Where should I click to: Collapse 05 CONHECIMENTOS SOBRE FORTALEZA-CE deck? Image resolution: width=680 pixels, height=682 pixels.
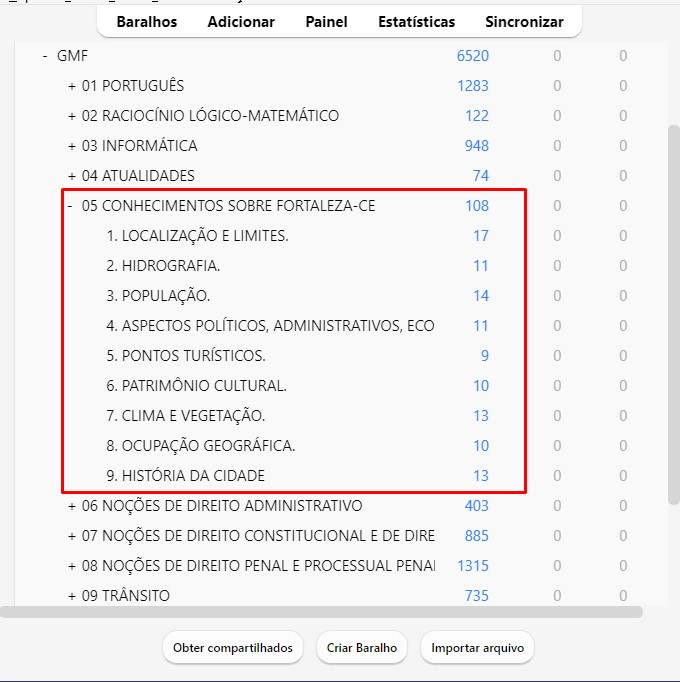click(70, 206)
